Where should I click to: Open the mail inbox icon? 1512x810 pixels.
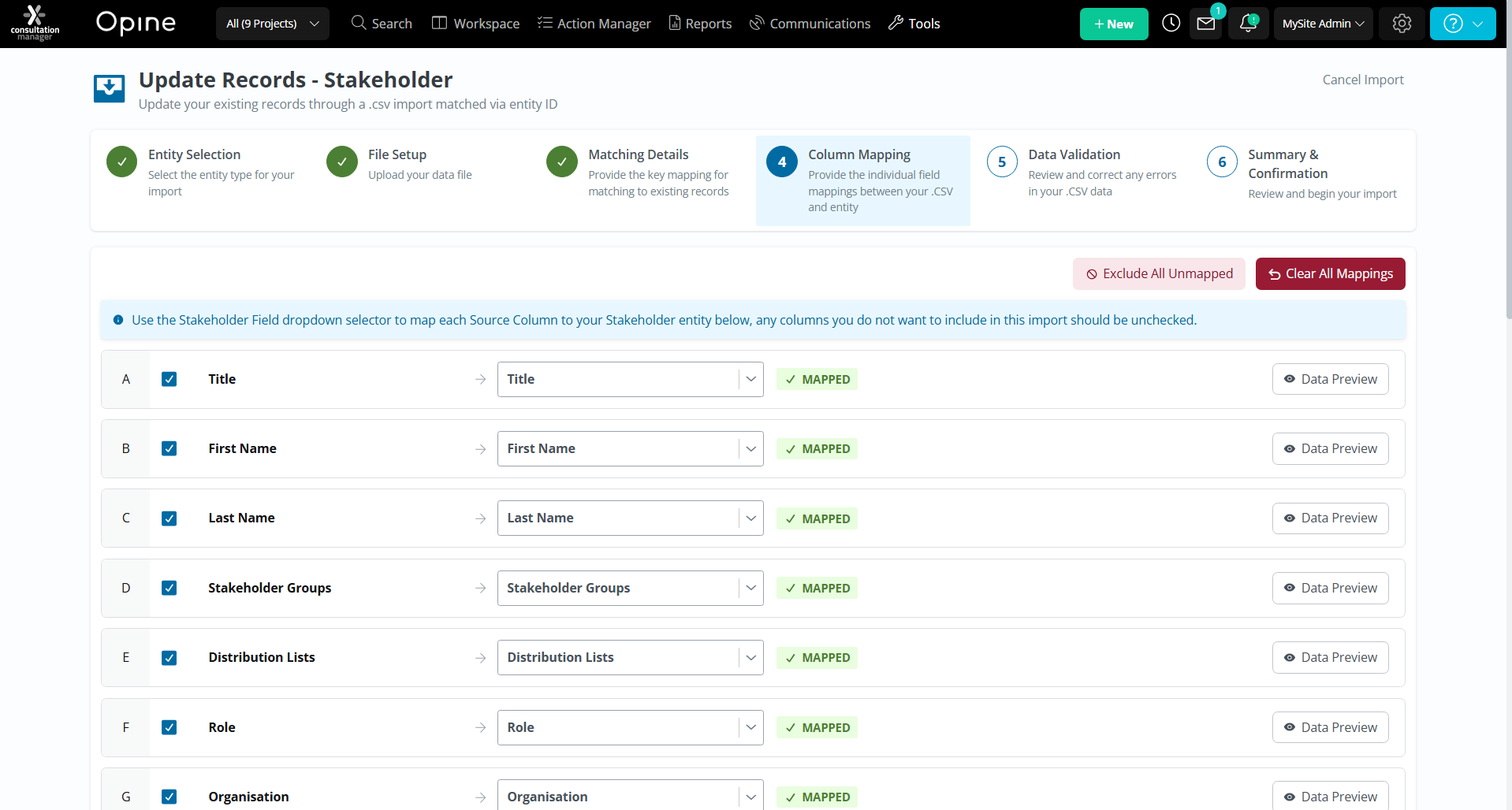click(1206, 24)
